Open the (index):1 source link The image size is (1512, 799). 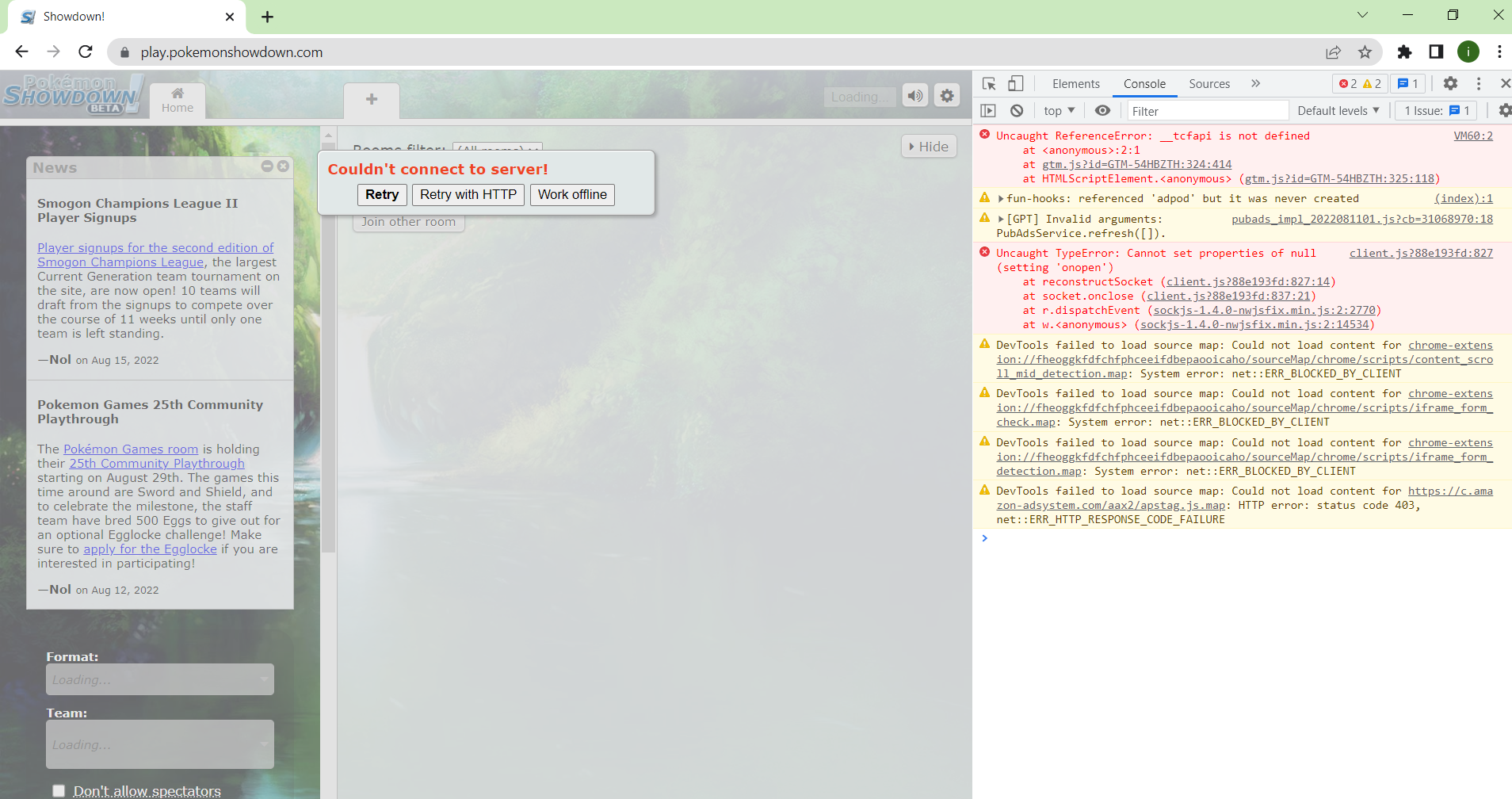1463,199
